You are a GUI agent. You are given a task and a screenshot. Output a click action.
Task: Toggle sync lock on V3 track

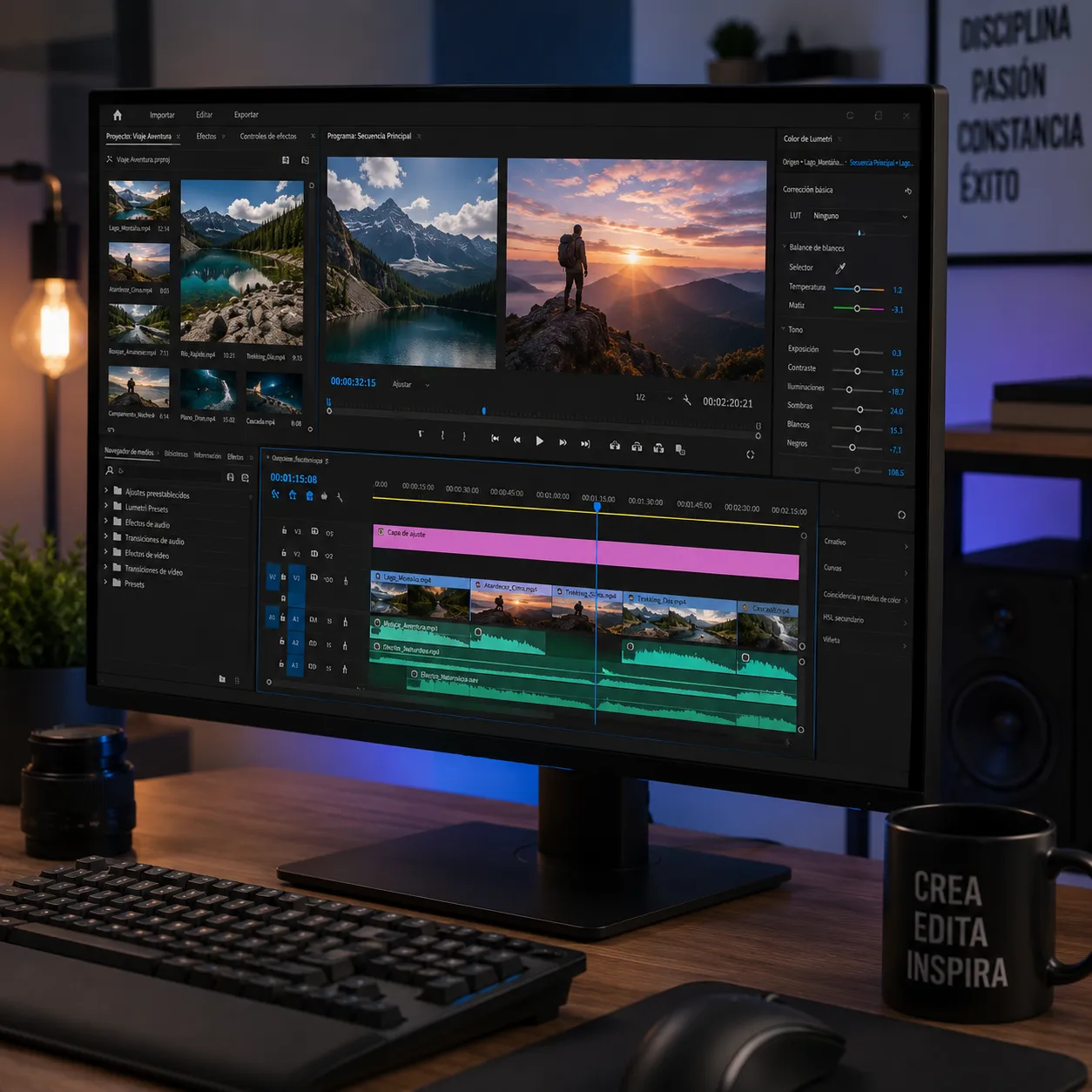[x=314, y=531]
